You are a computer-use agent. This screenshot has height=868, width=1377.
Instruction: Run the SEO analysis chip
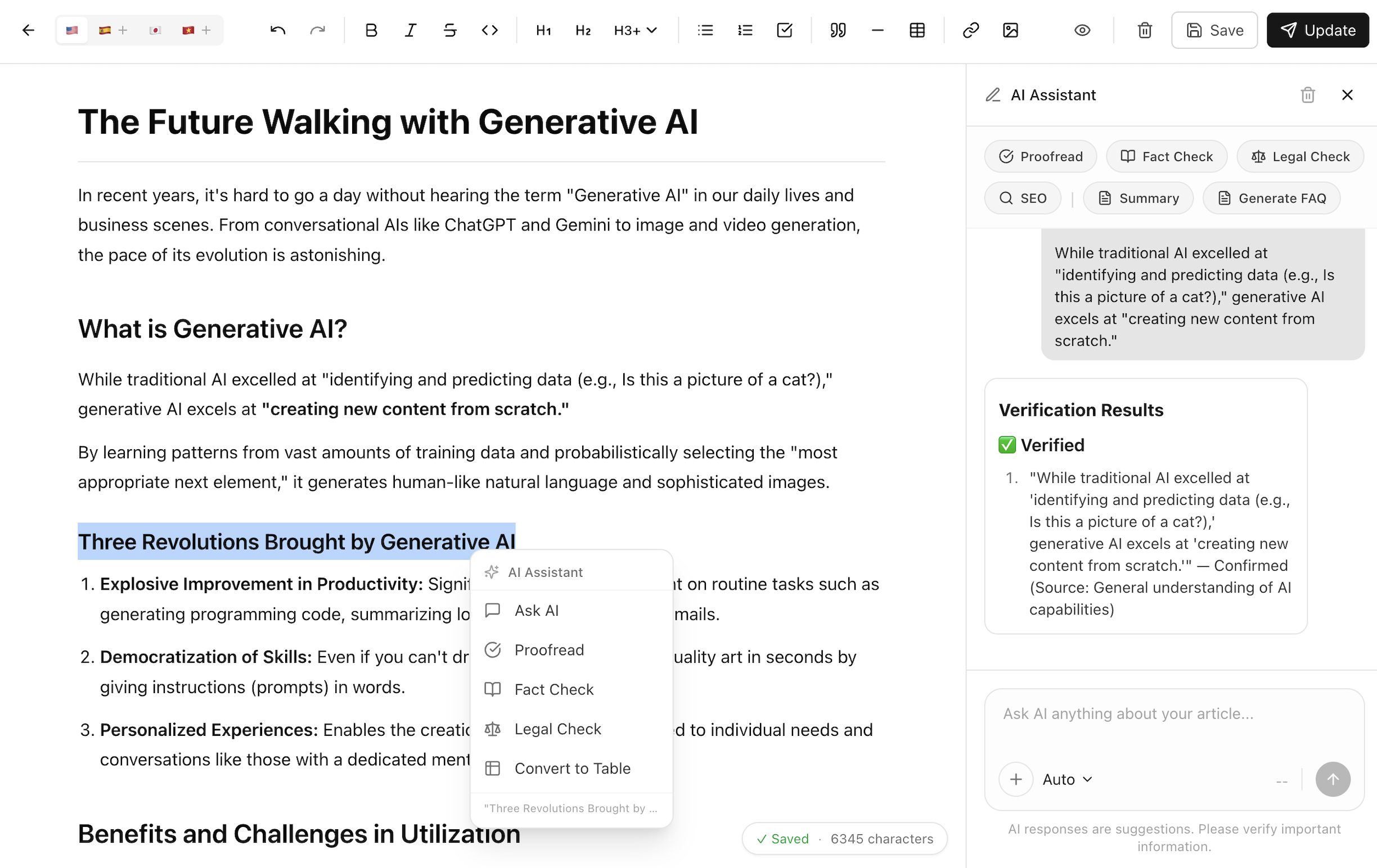(x=1023, y=198)
